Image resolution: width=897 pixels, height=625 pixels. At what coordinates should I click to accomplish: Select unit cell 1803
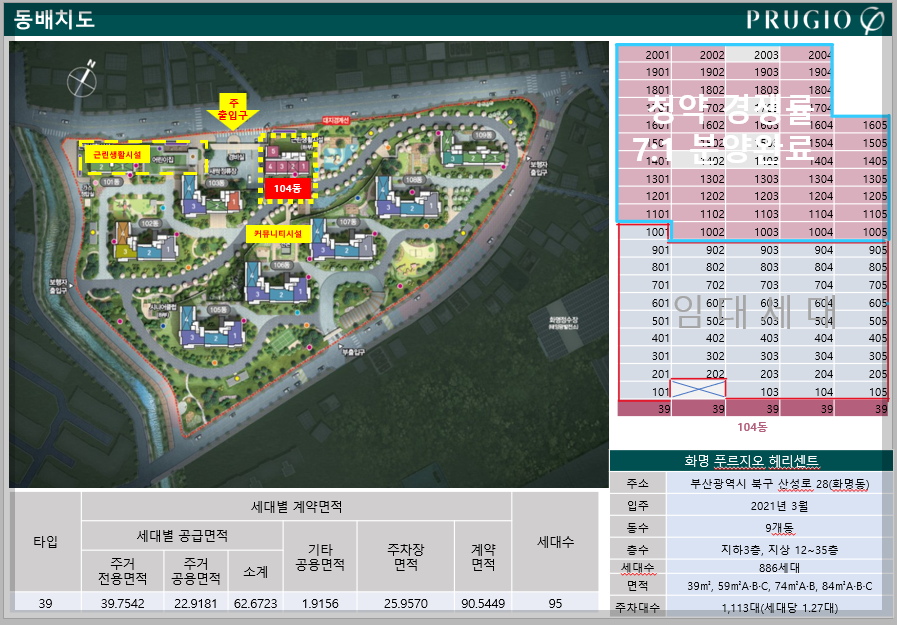point(752,90)
